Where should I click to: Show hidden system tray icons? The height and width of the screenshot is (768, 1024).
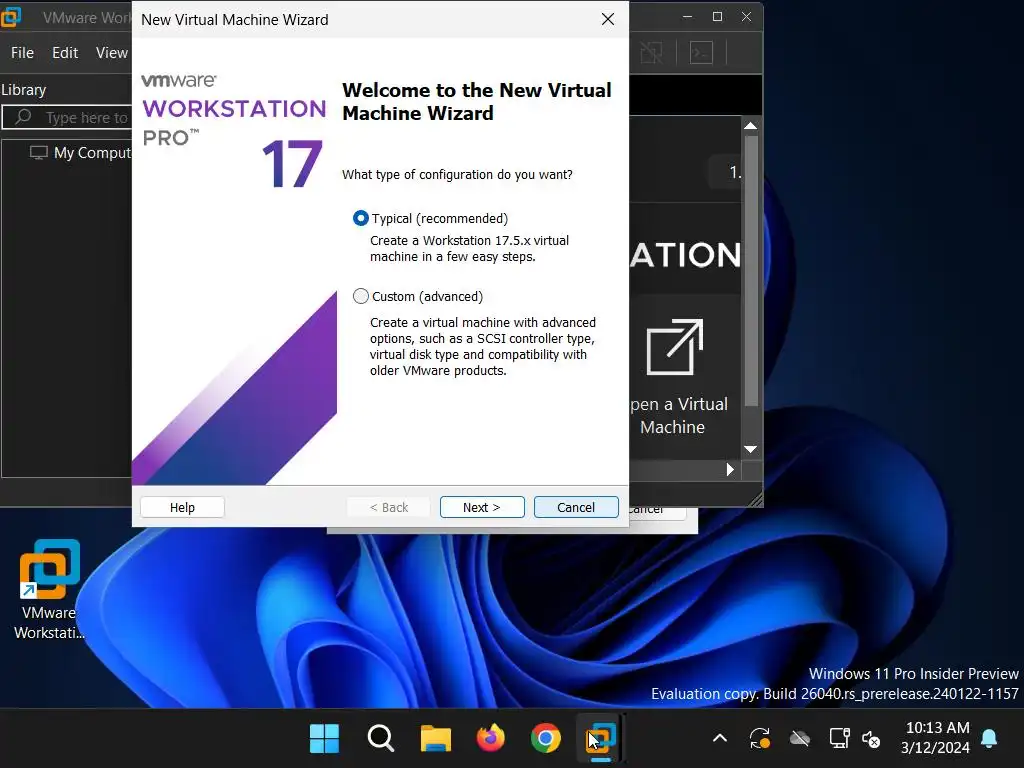click(x=720, y=739)
